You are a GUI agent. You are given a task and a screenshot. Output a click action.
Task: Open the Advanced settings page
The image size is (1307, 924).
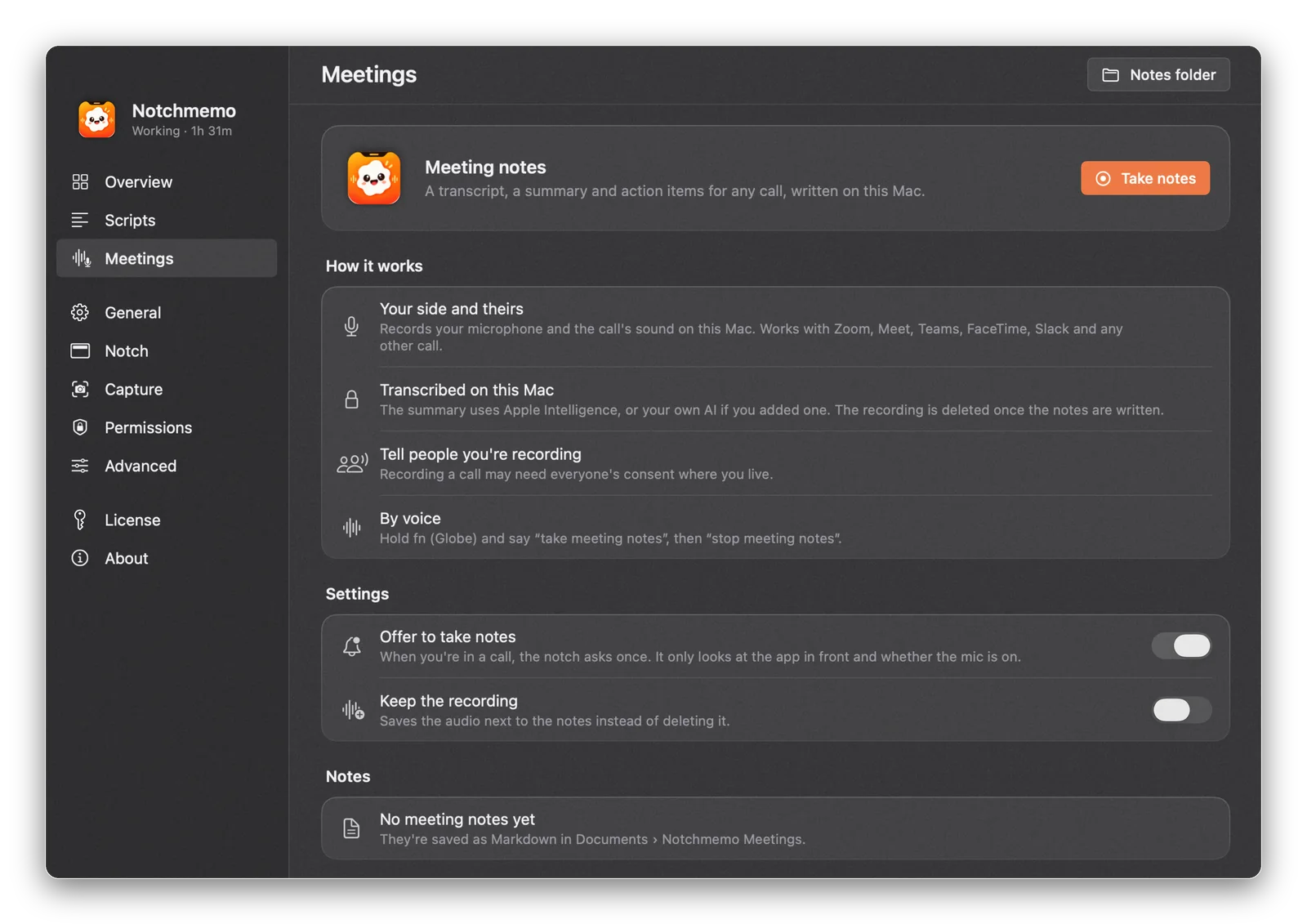167,466
